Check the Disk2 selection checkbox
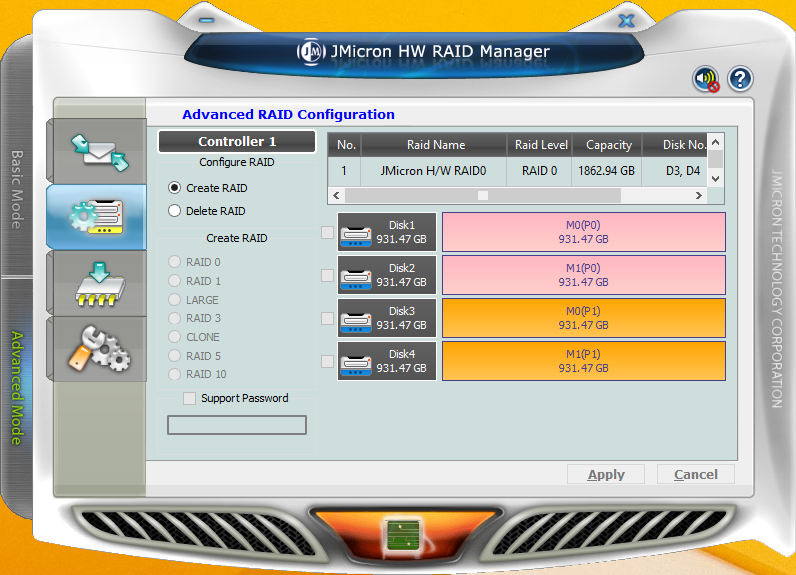 click(x=327, y=276)
